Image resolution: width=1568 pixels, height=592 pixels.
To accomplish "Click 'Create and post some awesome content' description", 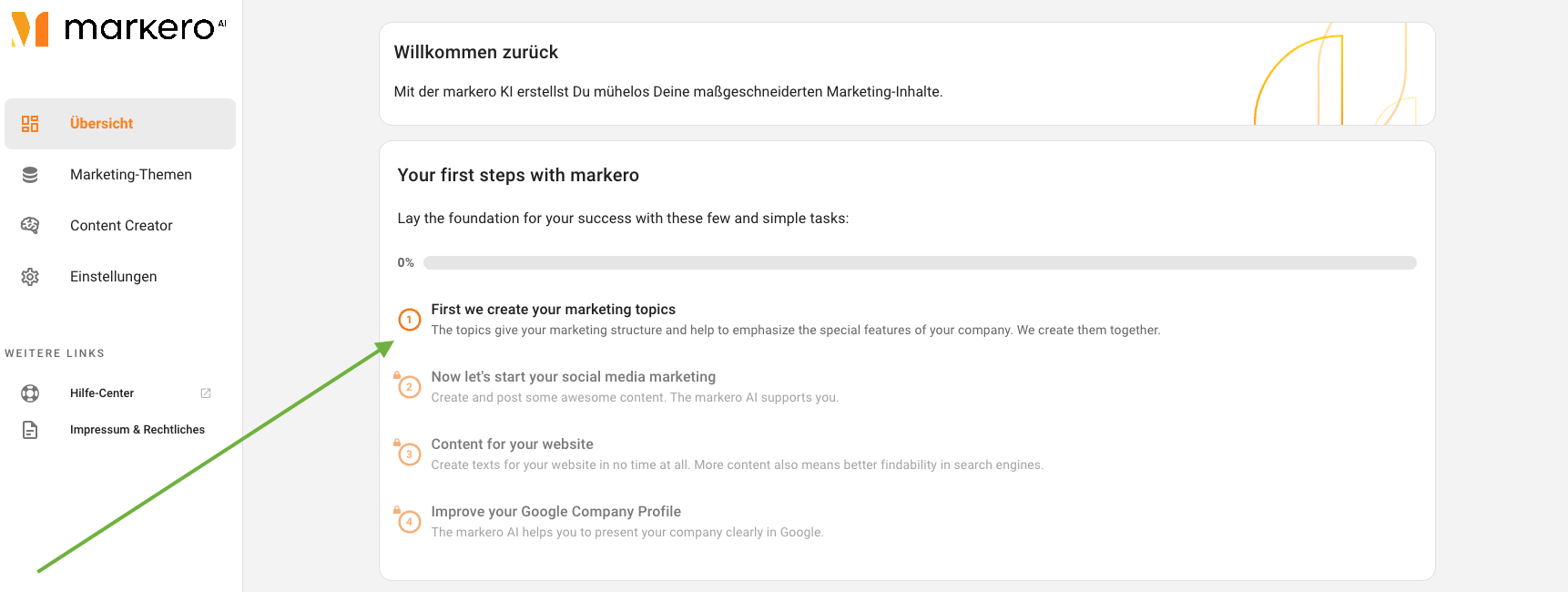I will pyautogui.click(x=635, y=397).
